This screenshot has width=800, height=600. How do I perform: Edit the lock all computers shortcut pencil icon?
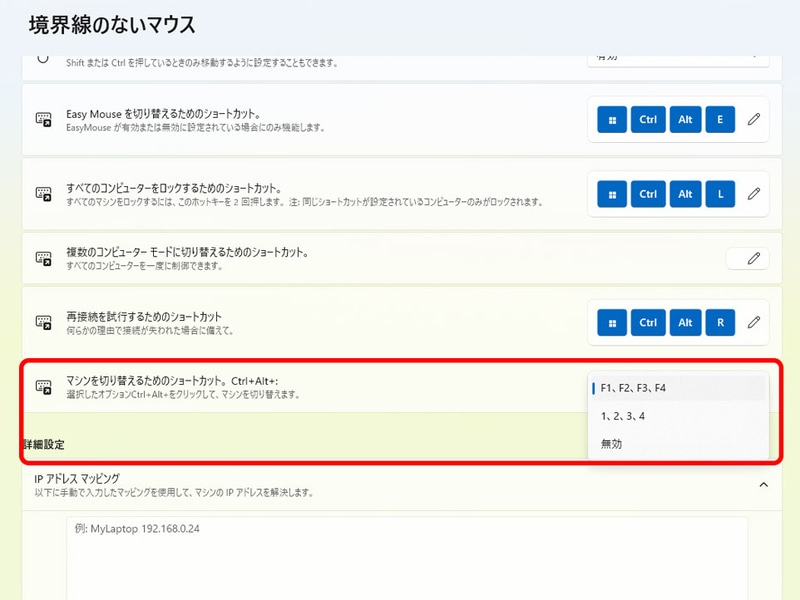pos(754,194)
